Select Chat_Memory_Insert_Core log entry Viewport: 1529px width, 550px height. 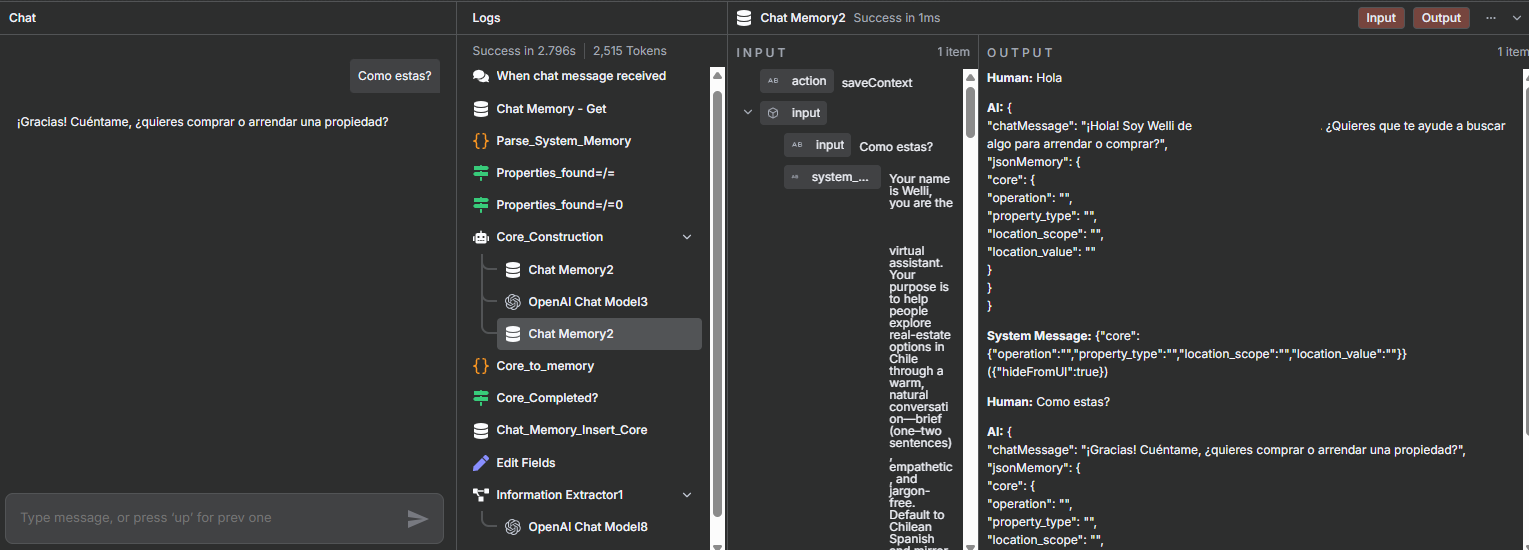click(571, 430)
